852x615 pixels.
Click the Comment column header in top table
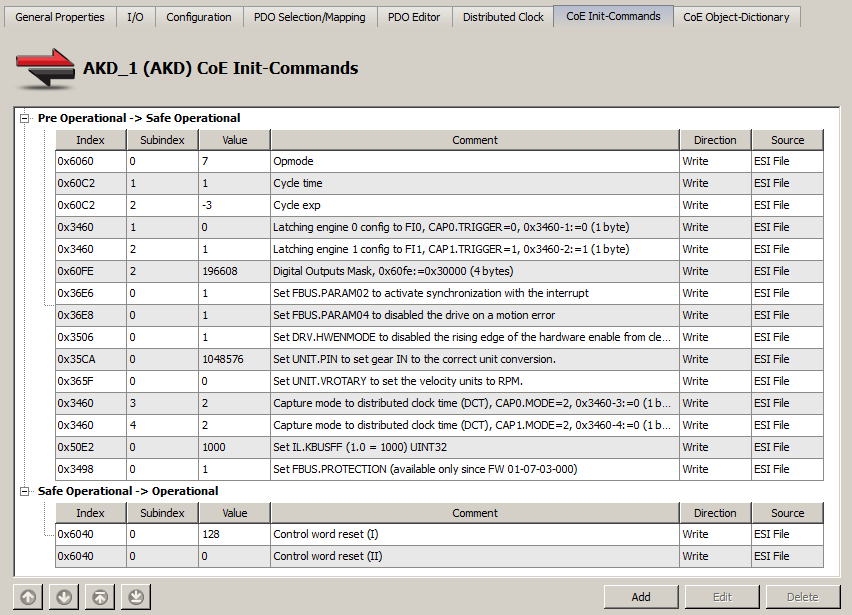point(474,140)
